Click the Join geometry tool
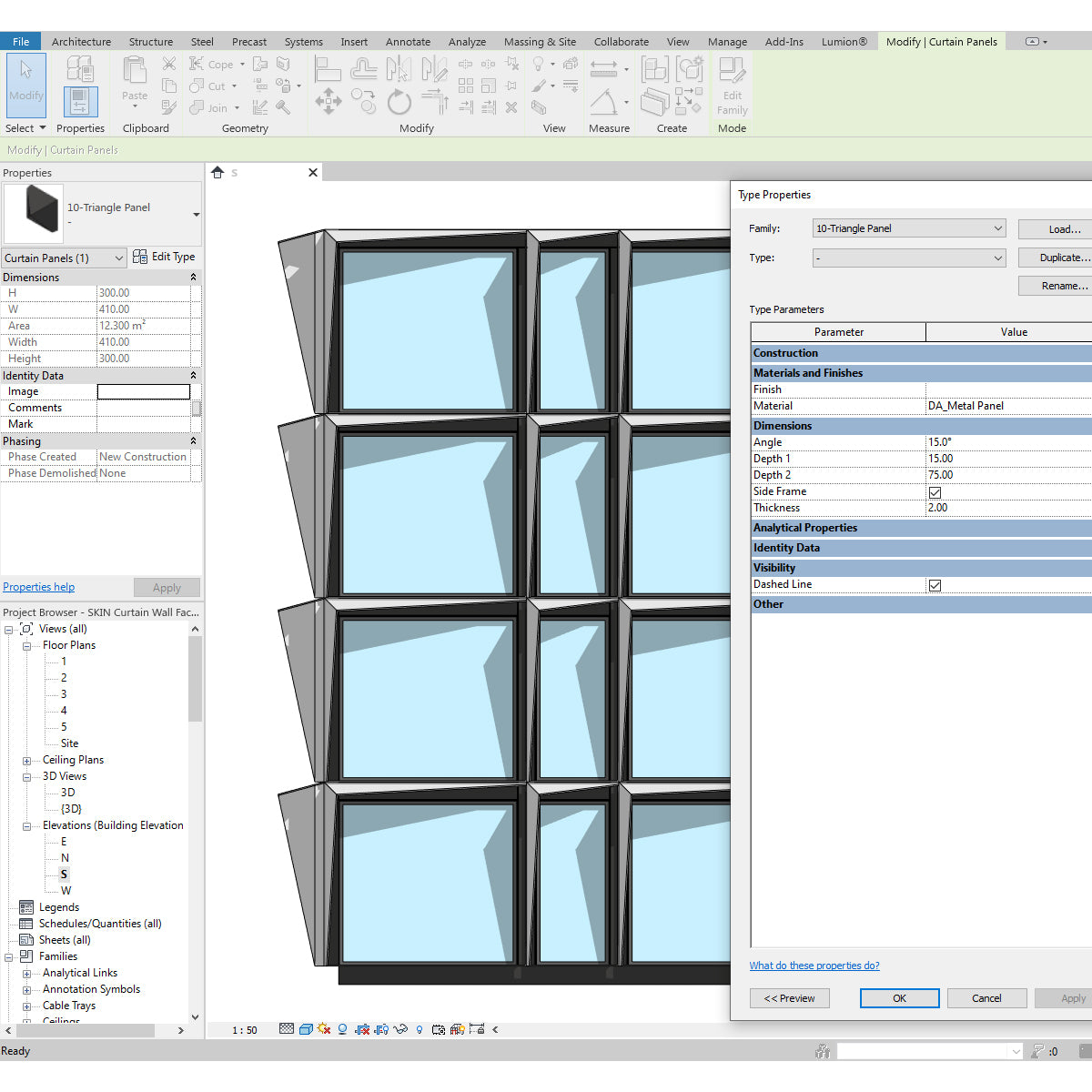 210,107
